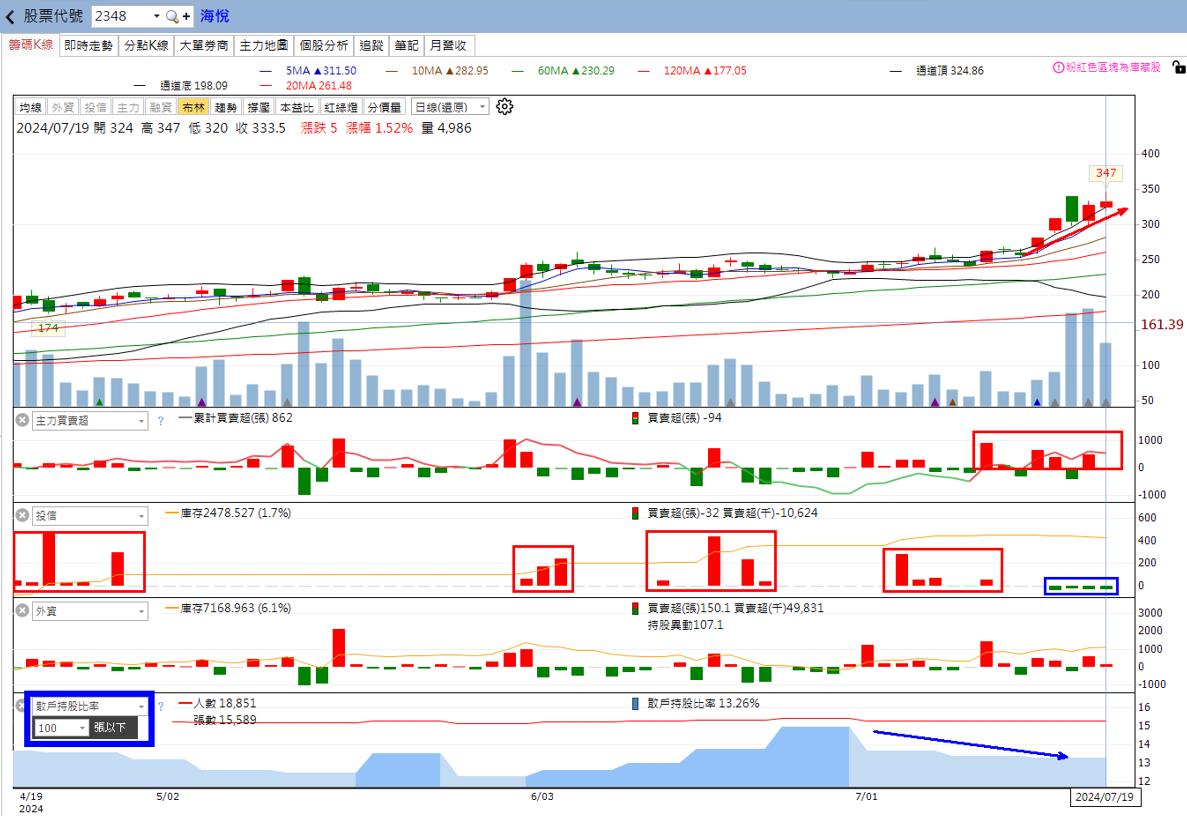Click the lock icon at top right
Image resolution: width=1187 pixels, height=816 pixels.
[x=1178, y=67]
